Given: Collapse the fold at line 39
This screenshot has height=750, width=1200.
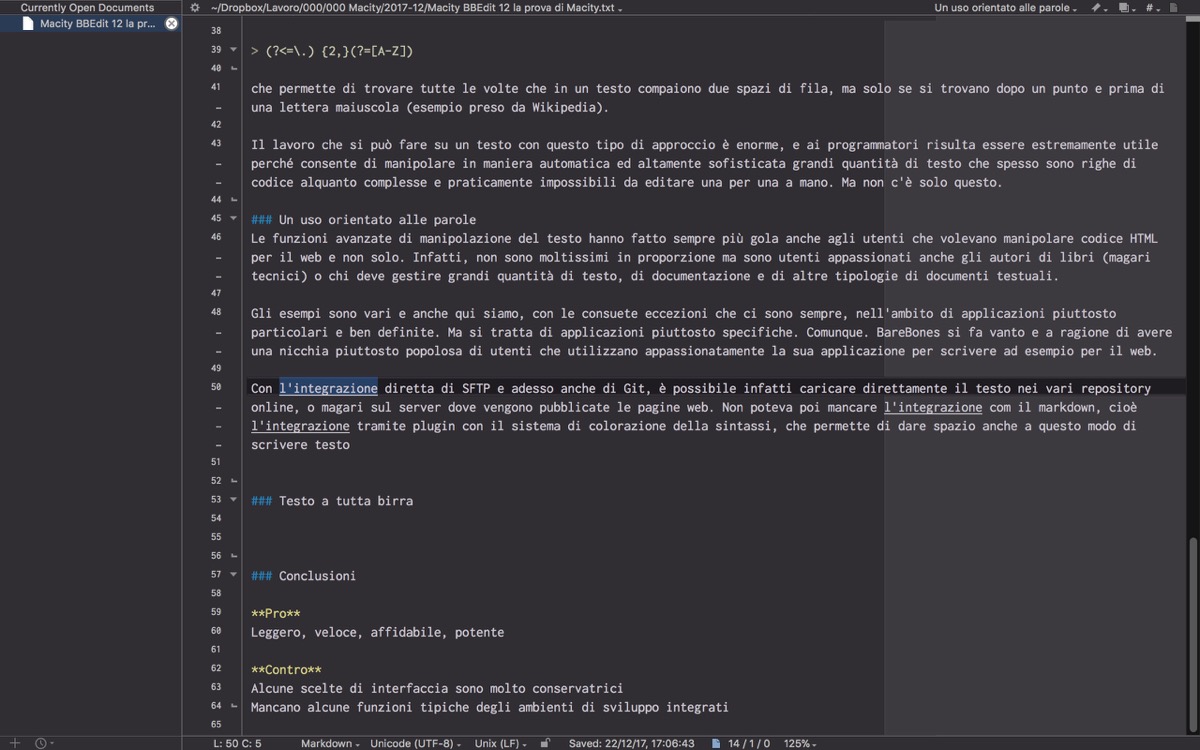Looking at the screenshot, I should click(x=234, y=50).
